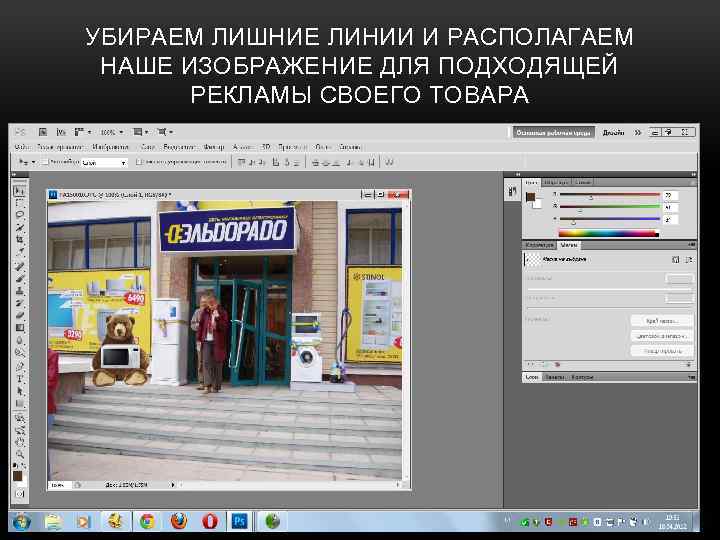Select the Основная рабочая среда workspace

[553, 133]
